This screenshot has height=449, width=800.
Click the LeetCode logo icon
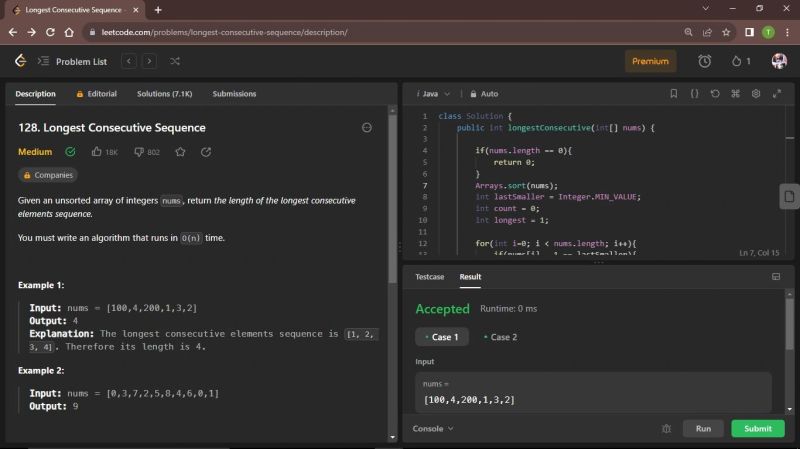(20, 61)
